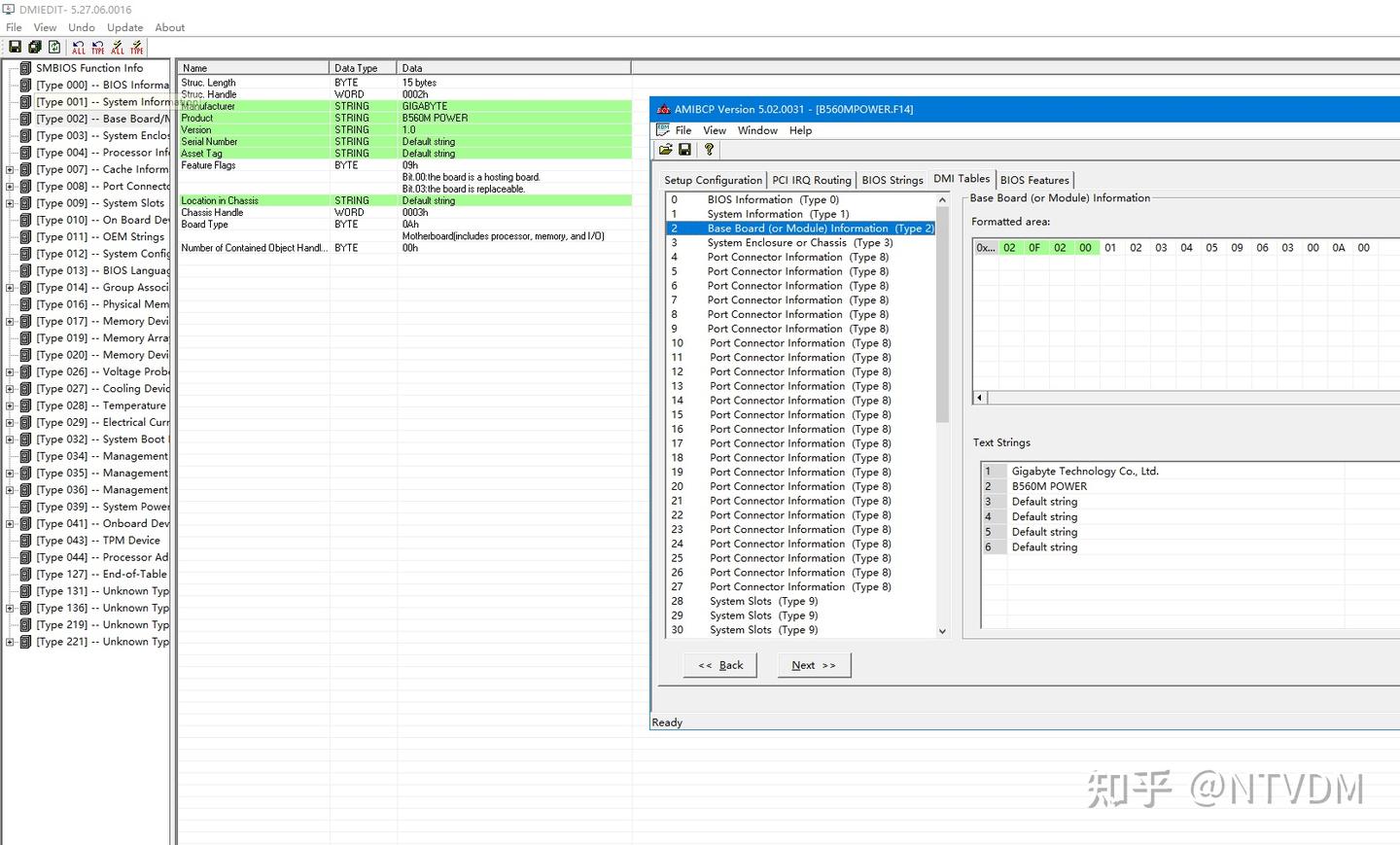Expand the [Type 026] Voltage Probe node
Image resolution: width=1400 pixels, height=845 pixels.
pyautogui.click(x=10, y=371)
